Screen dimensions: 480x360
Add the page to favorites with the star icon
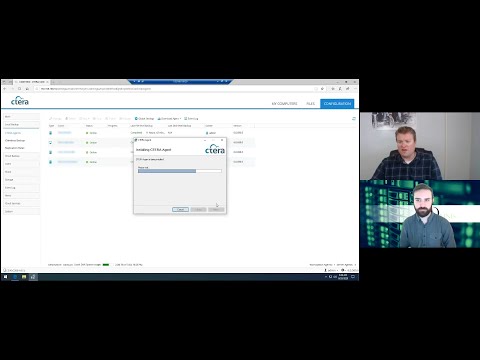click(322, 89)
